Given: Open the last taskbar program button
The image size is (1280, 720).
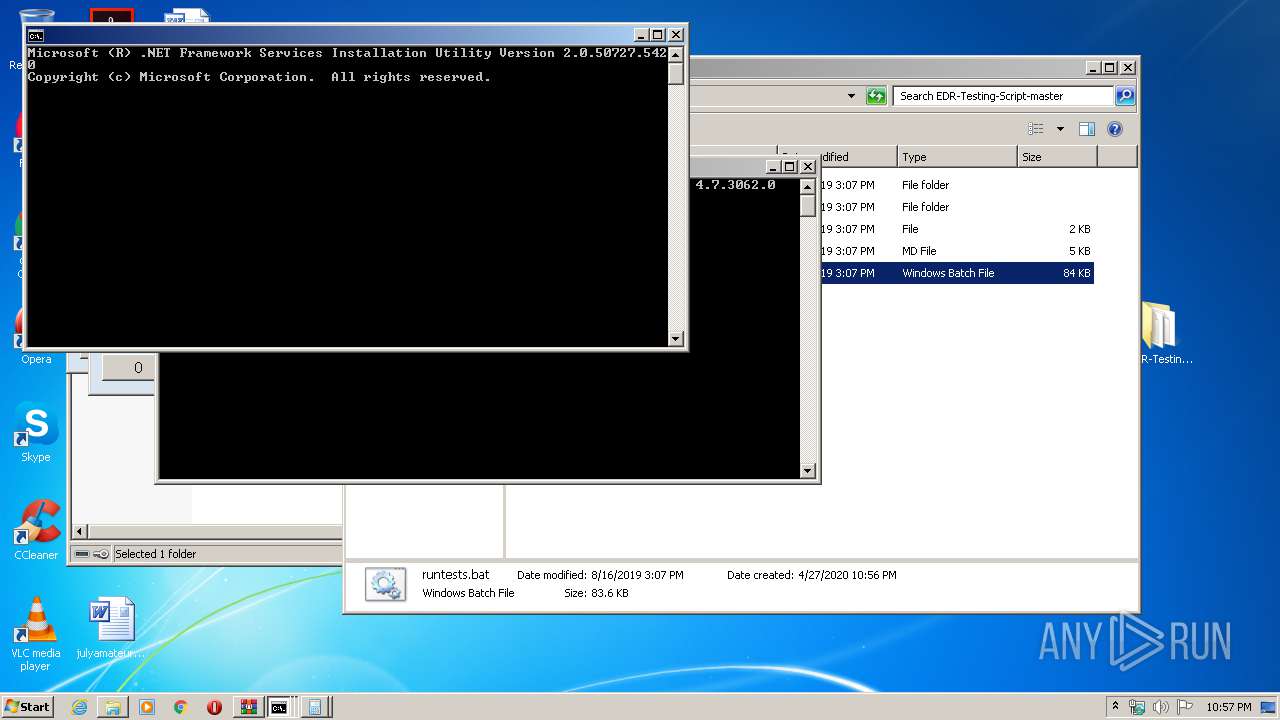Looking at the screenshot, I should pos(314,707).
